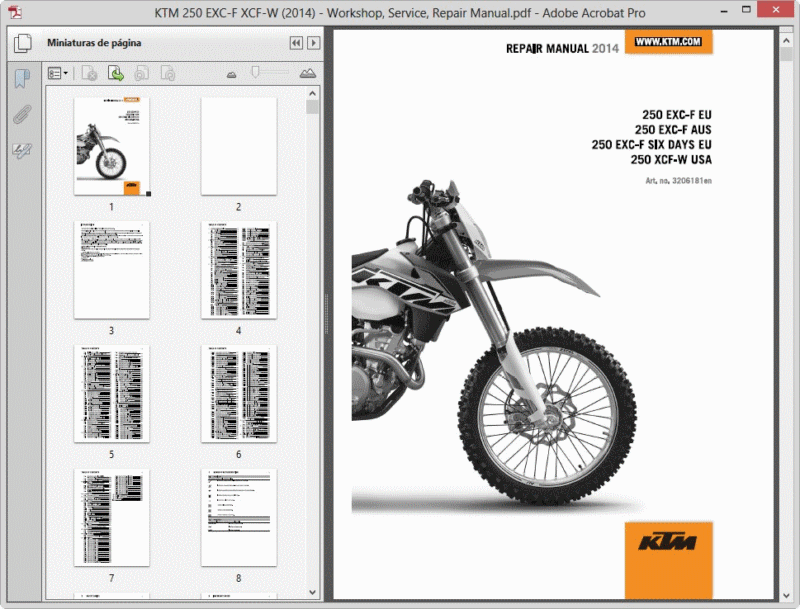Click the Acrobat PDF icon in title bar
The height and width of the screenshot is (609, 800).
pyautogui.click(x=15, y=12)
